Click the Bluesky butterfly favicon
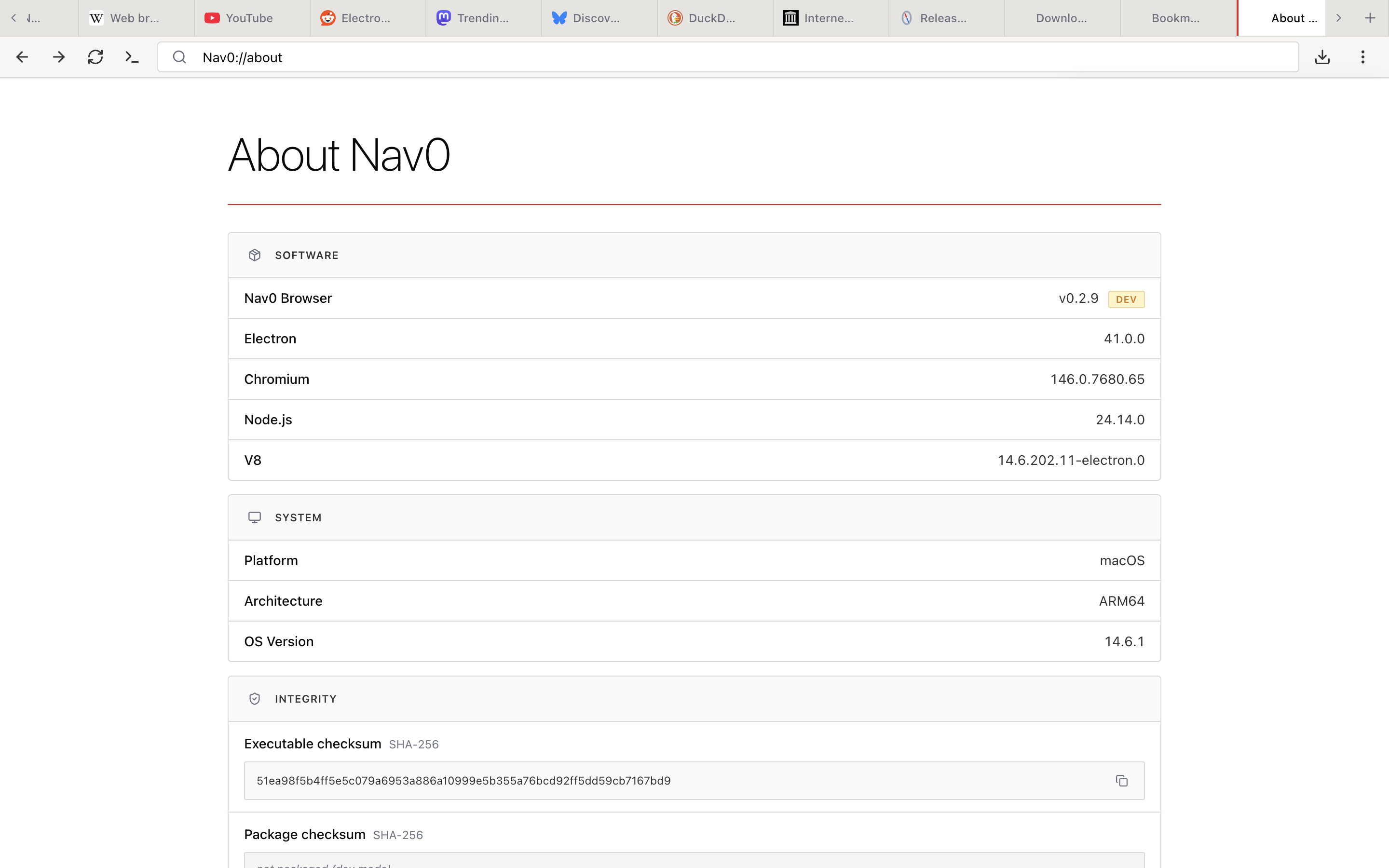Screen dimensions: 1389x868 (559, 18)
